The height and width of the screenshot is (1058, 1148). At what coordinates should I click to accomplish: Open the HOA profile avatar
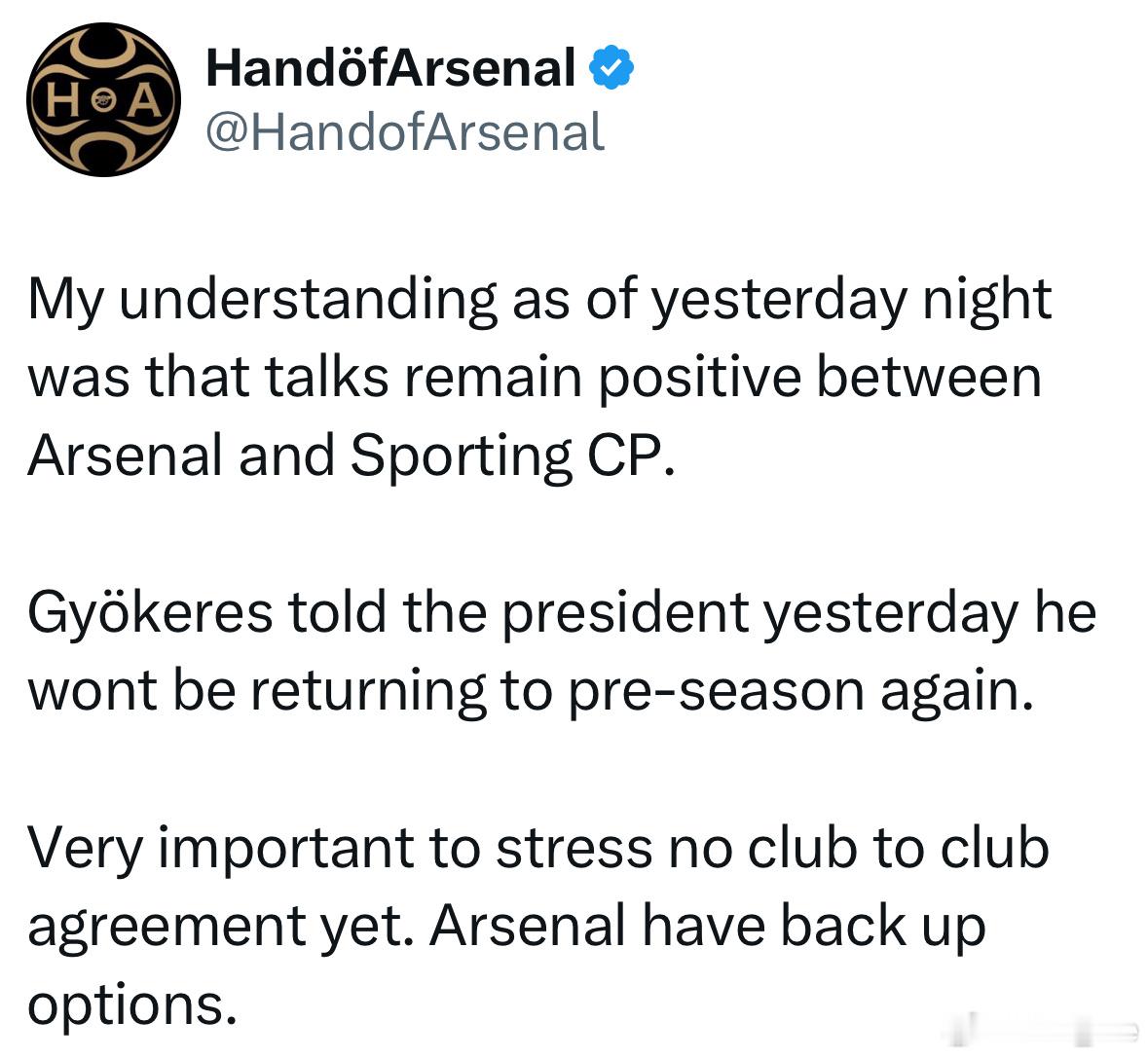click(103, 99)
